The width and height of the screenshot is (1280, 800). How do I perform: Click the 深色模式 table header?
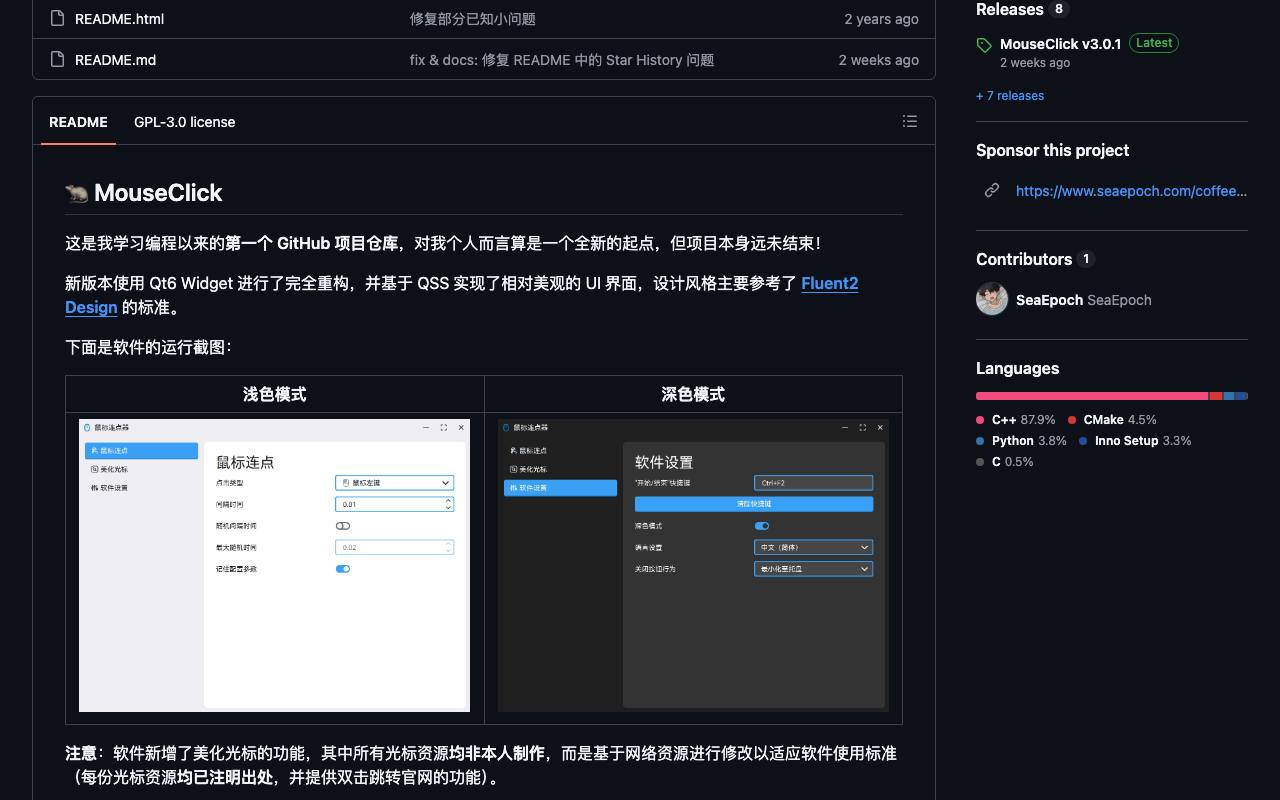pos(693,394)
